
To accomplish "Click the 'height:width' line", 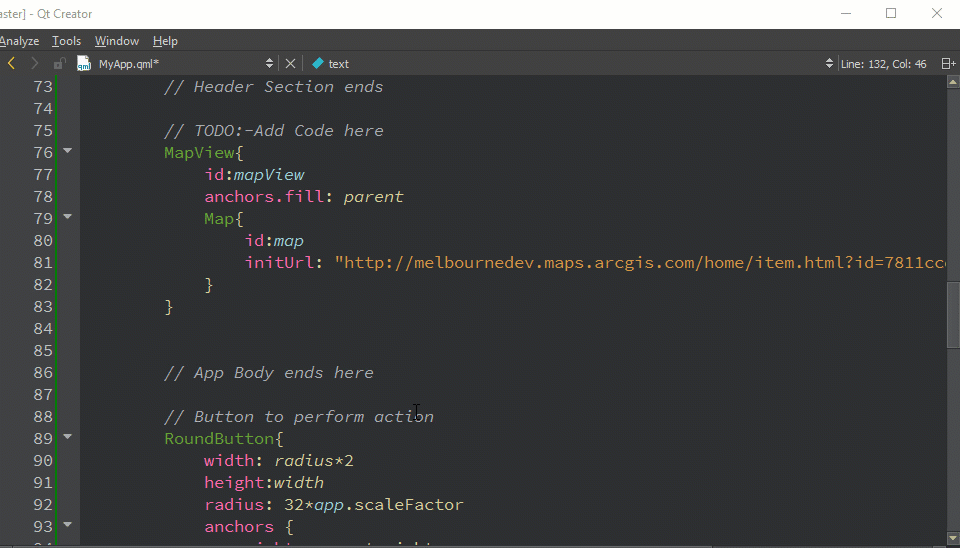I will tap(264, 482).
